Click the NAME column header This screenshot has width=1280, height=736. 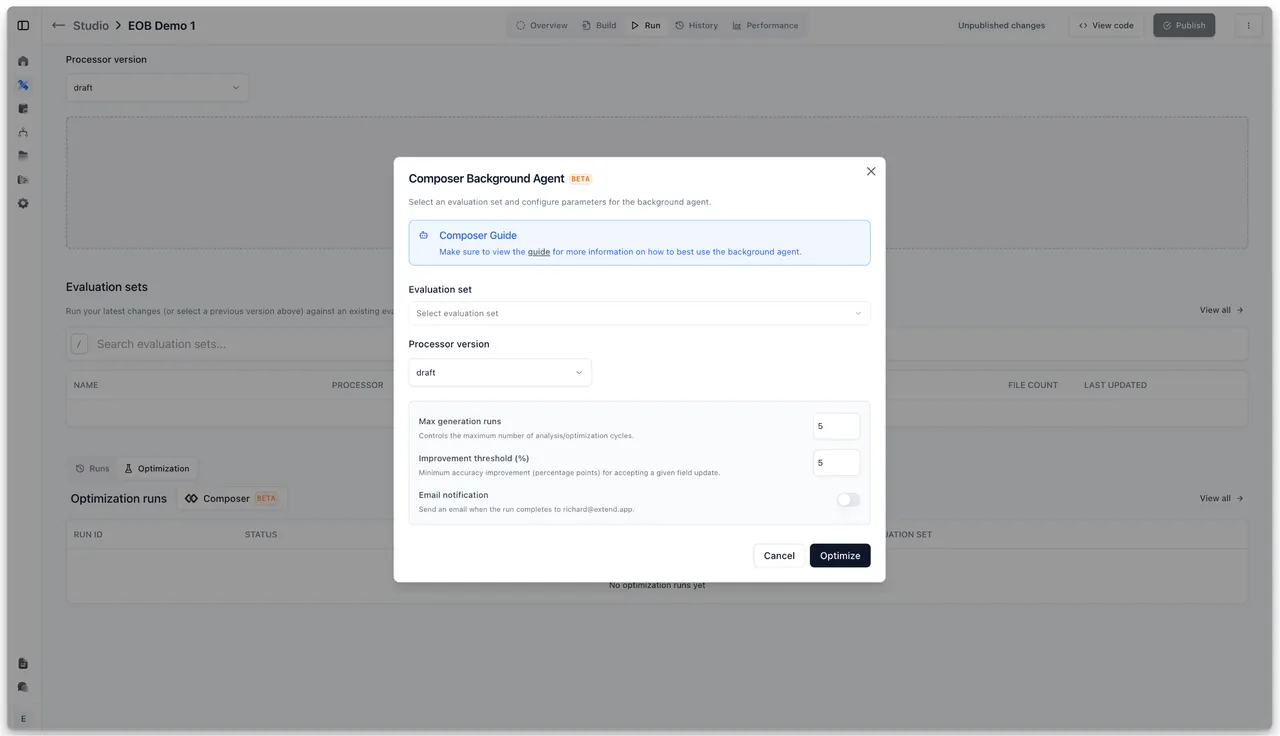tap(86, 385)
